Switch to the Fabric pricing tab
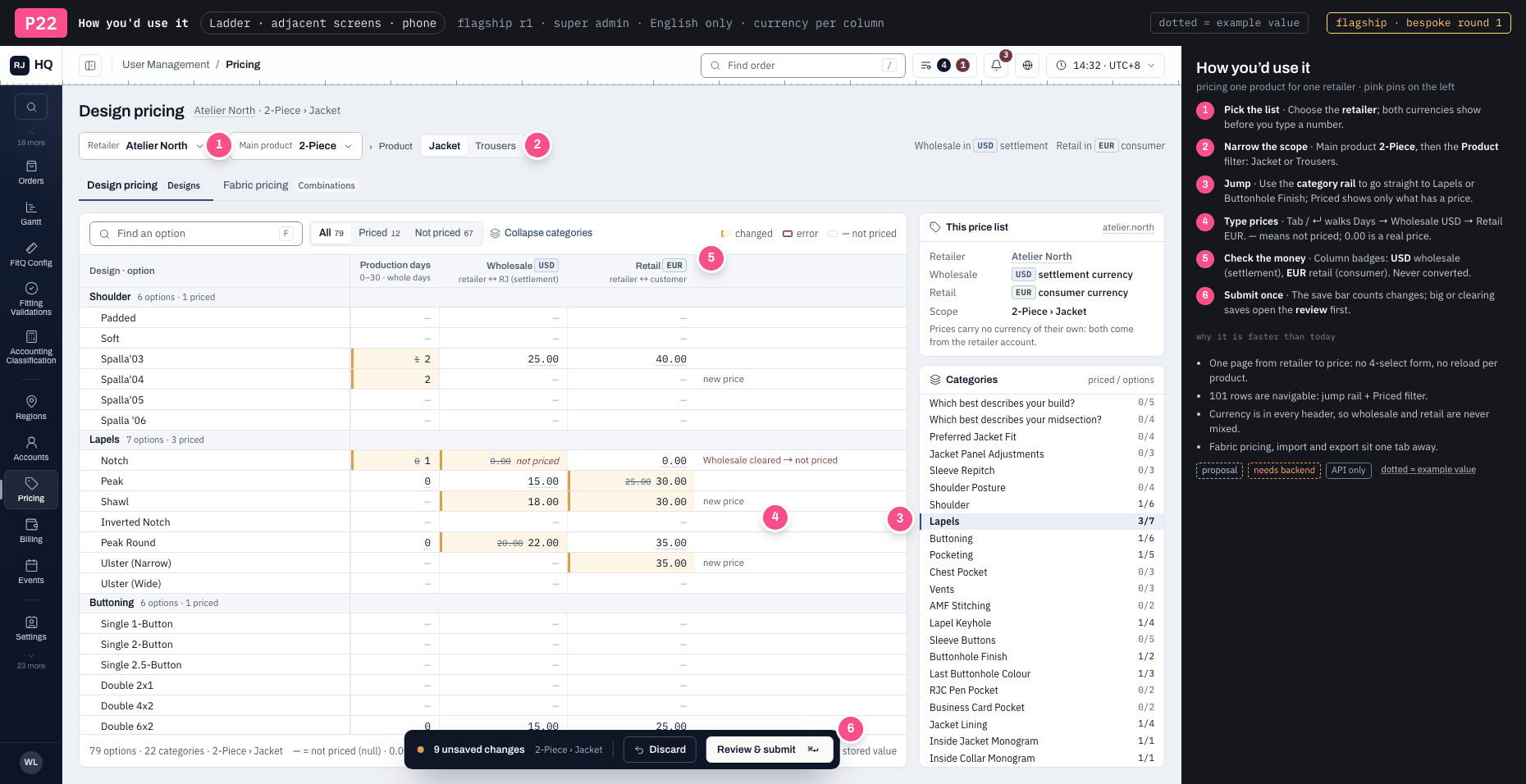The height and width of the screenshot is (784, 1526). tap(289, 185)
